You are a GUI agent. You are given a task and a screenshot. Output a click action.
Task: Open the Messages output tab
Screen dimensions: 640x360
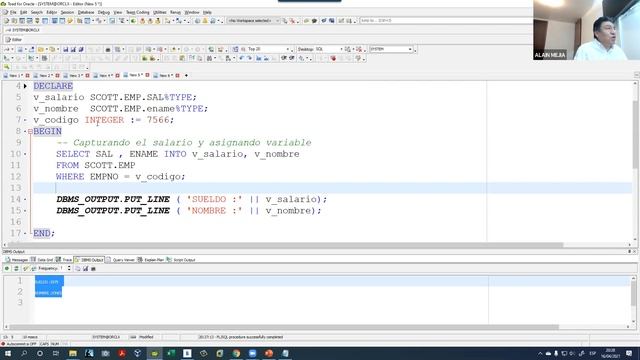pos(16,260)
